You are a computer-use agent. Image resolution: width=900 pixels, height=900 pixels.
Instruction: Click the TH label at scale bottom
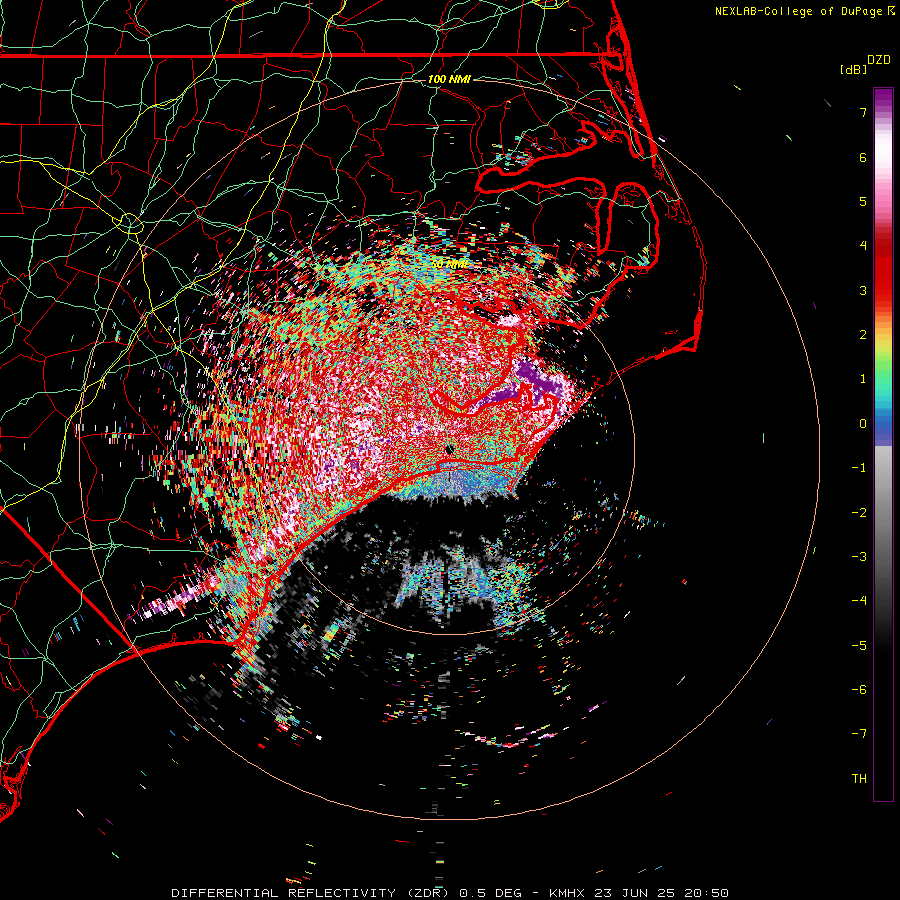859,779
